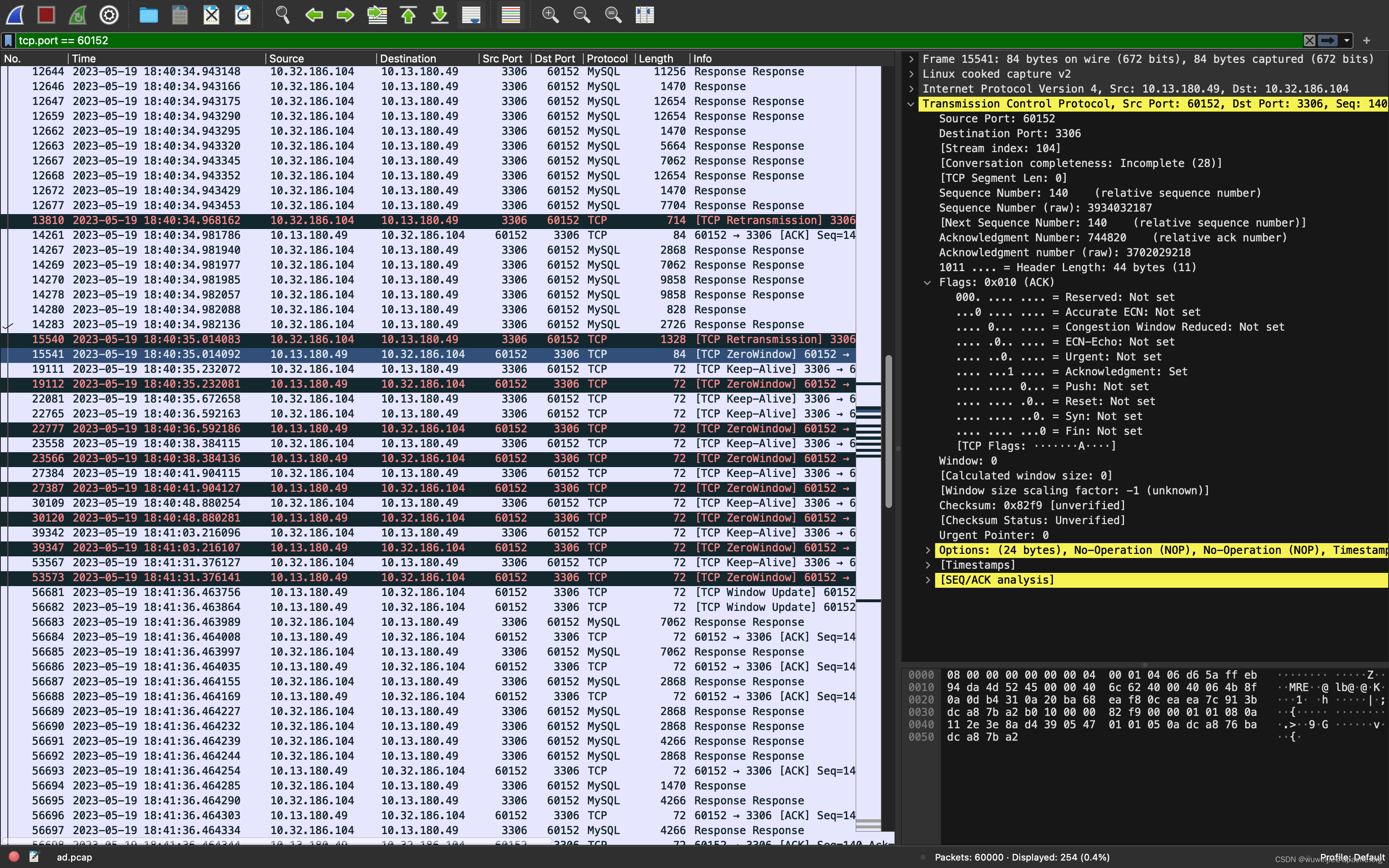This screenshot has width=1389, height=868.
Task: Select the packet capture open icon
Action: pyautogui.click(x=147, y=14)
